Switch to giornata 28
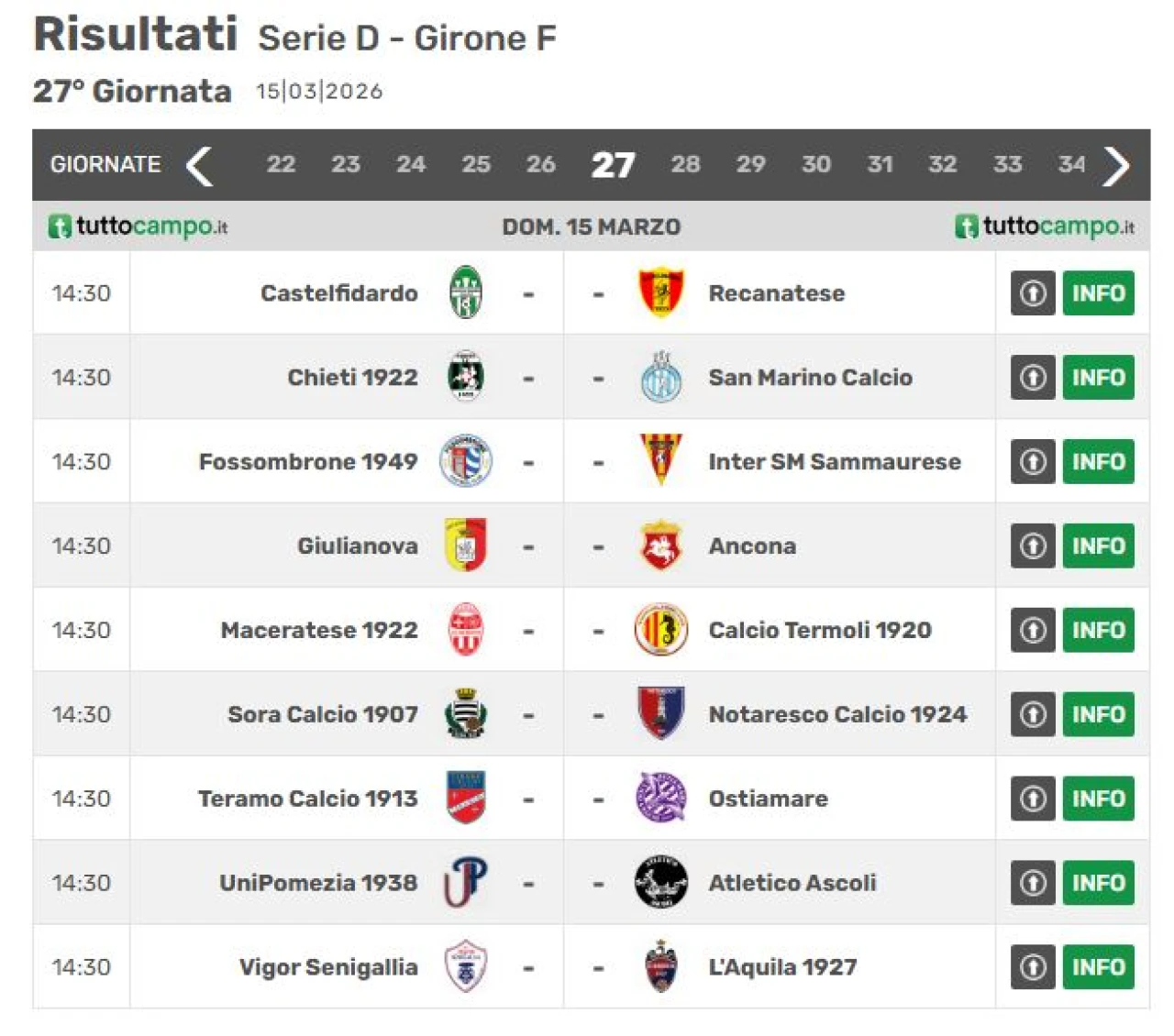This screenshot has width=1174, height=1036. 685,165
